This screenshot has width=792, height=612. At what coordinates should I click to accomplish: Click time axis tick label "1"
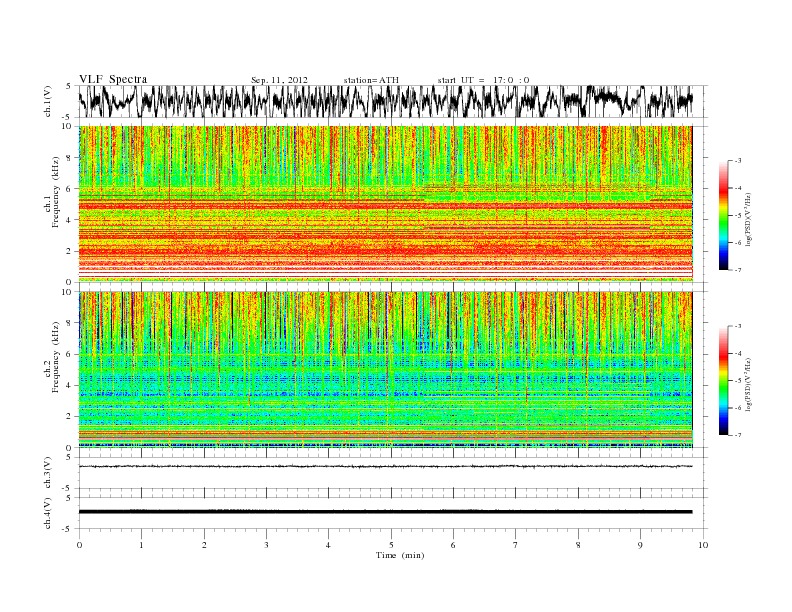[x=141, y=545]
